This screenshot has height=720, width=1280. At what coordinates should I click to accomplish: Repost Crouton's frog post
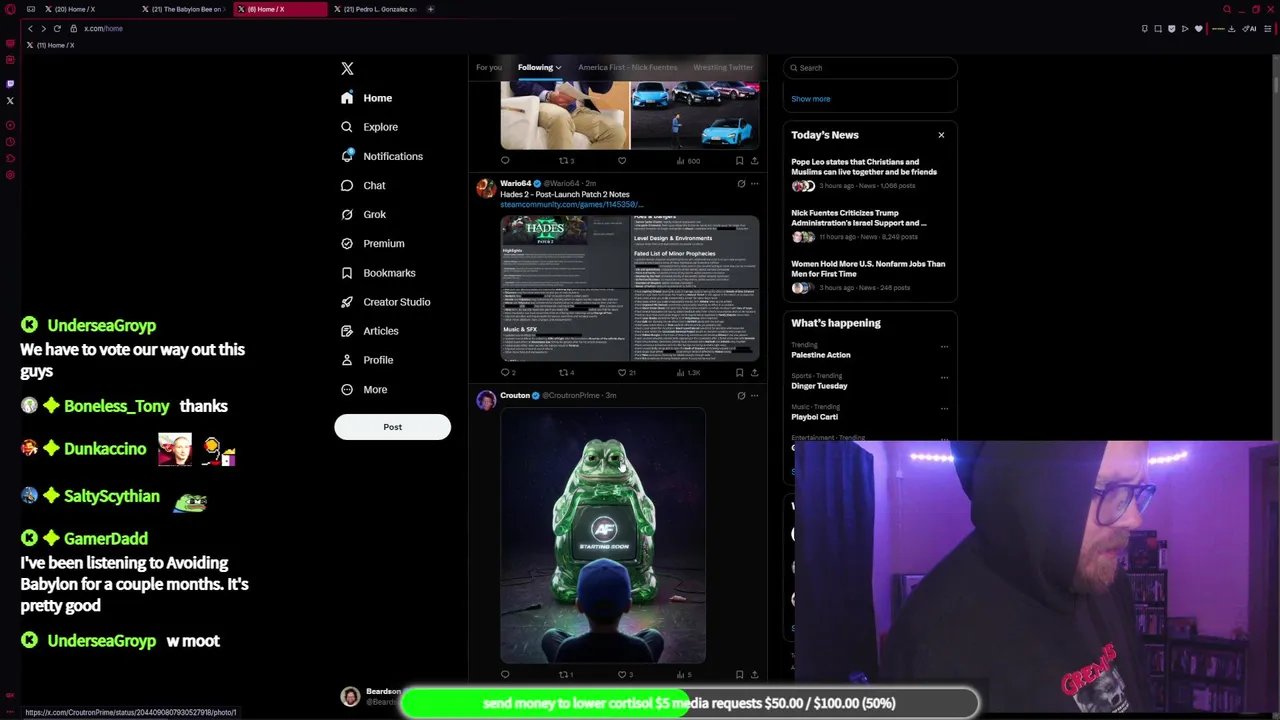click(x=566, y=675)
